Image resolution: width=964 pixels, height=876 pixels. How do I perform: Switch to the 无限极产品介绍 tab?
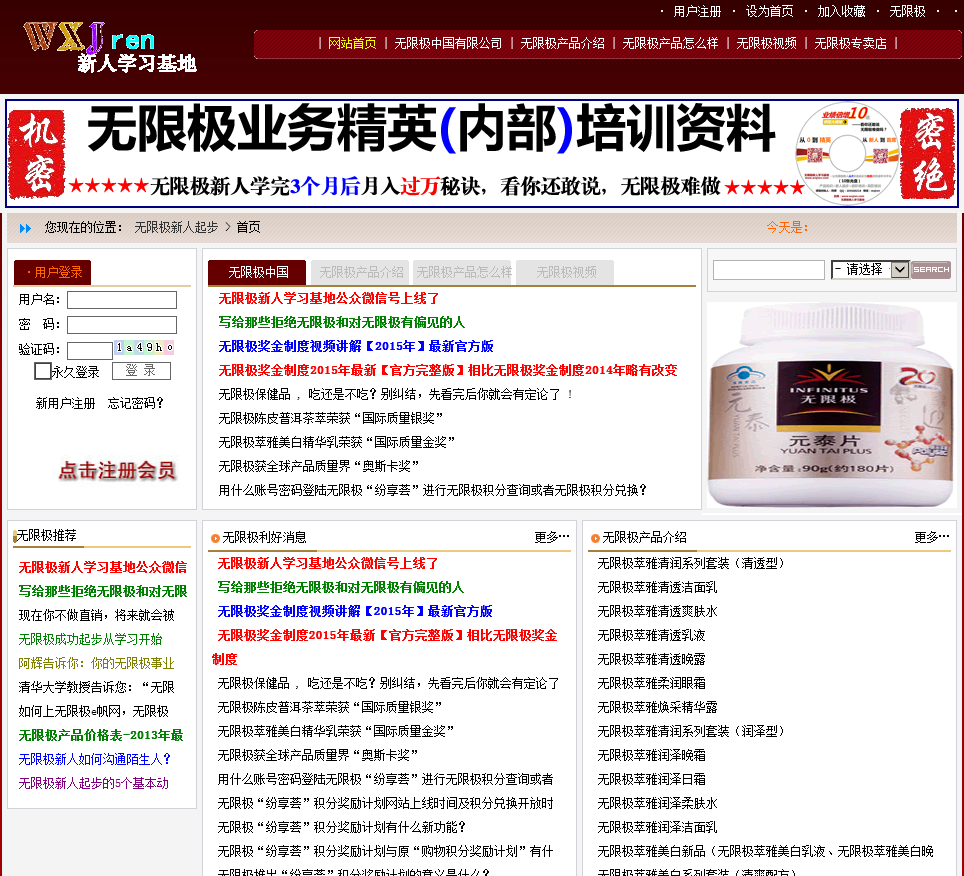(x=361, y=272)
